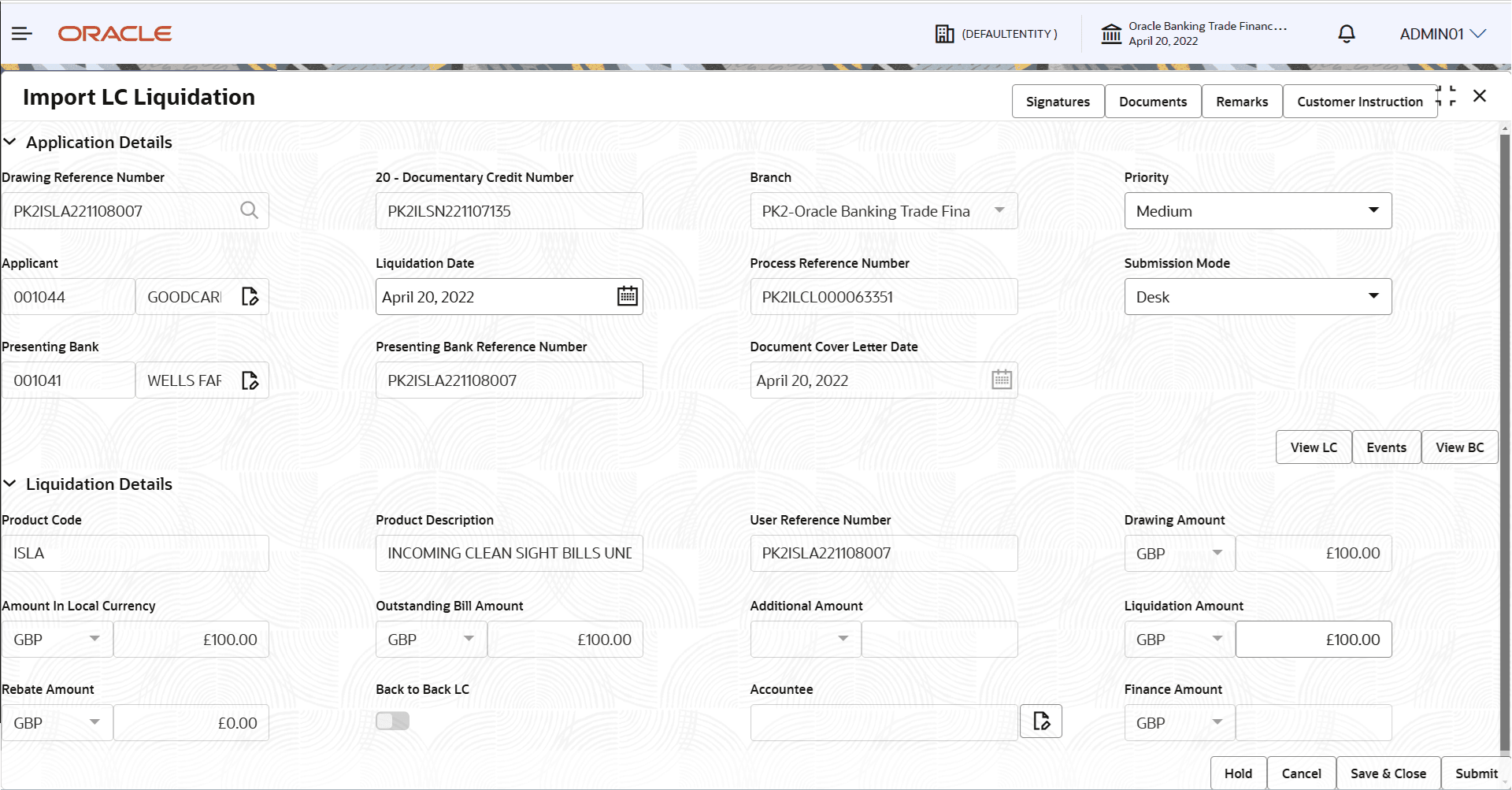Open Presenting Bank details document icon
Viewport: 1512px width, 790px height.
point(250,380)
